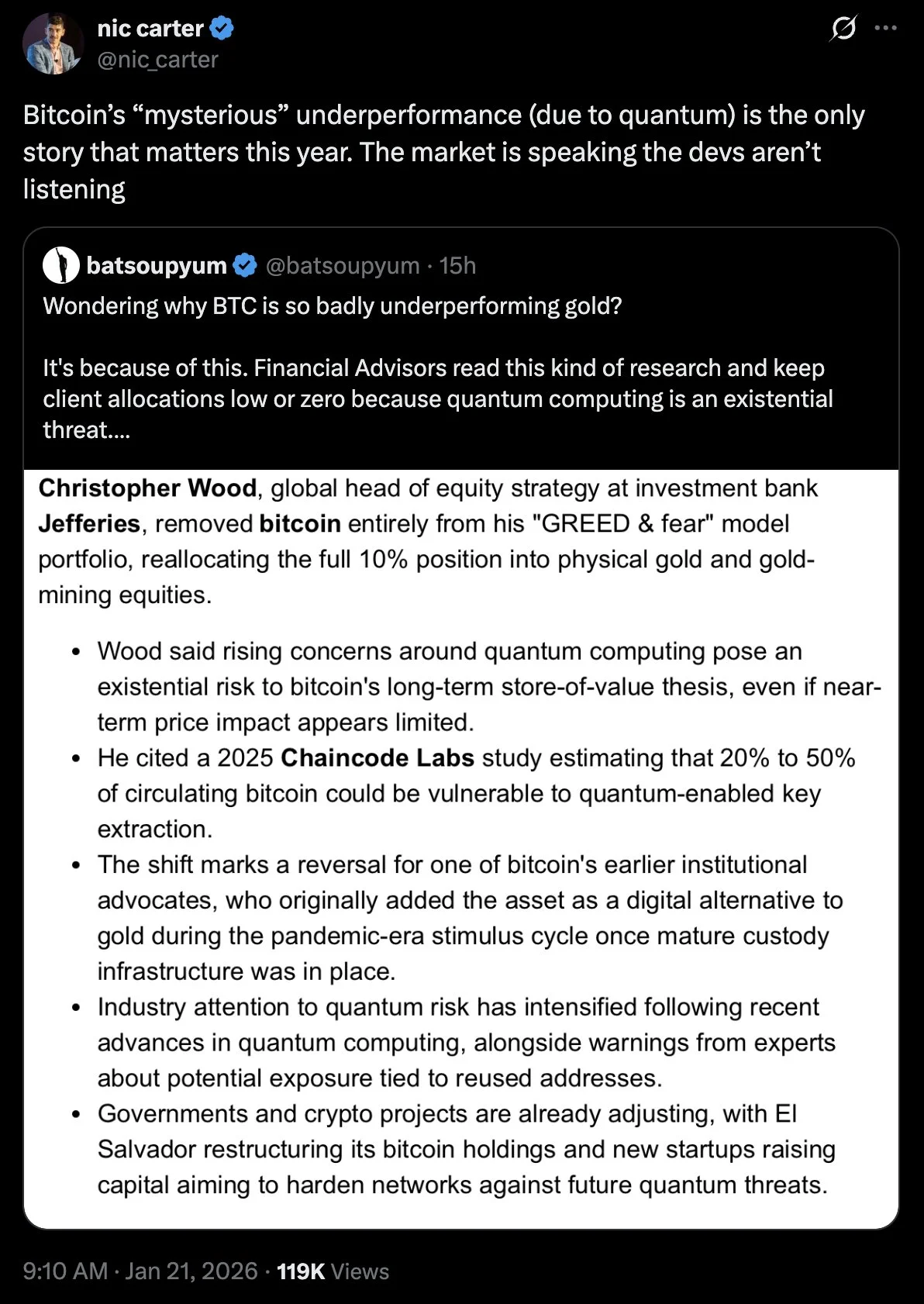Click nic carter's blue verified badge
924x1304 pixels.
tap(222, 29)
